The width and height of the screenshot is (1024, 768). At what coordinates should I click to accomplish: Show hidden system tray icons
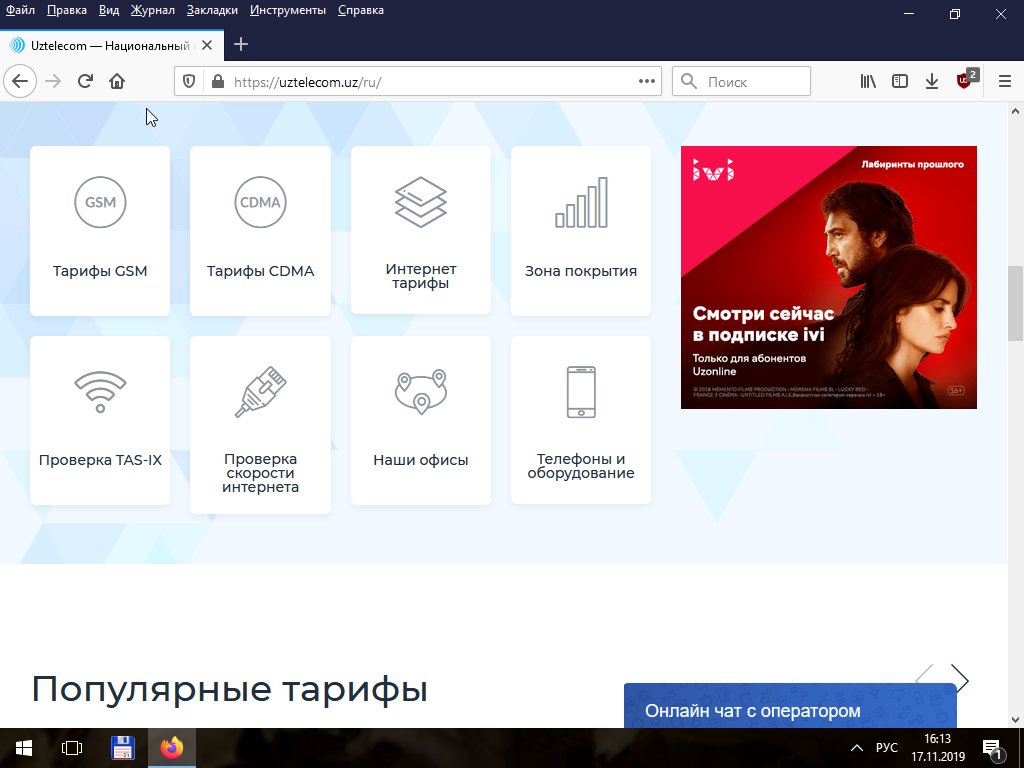[857, 748]
